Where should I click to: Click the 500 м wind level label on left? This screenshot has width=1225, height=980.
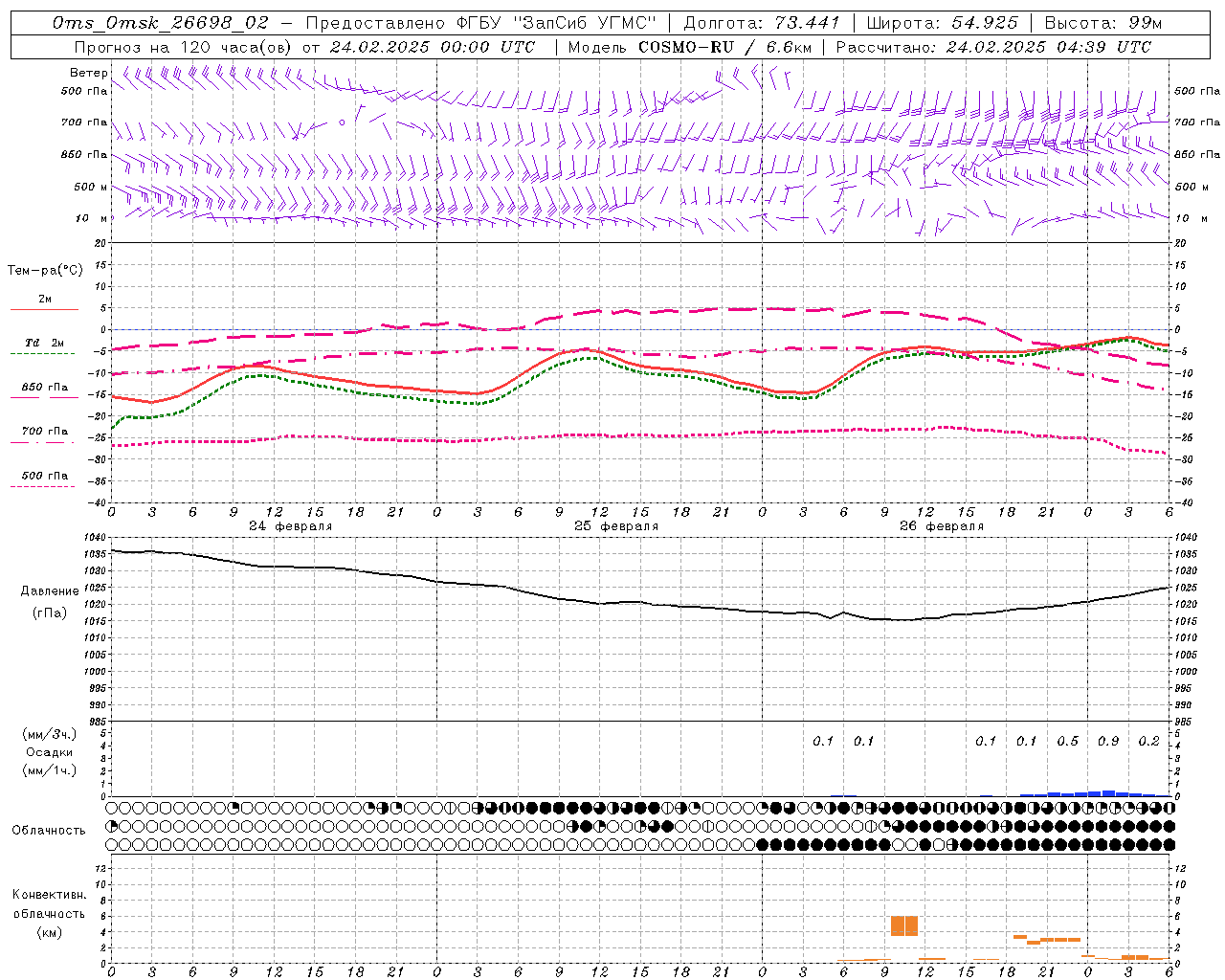(91, 187)
